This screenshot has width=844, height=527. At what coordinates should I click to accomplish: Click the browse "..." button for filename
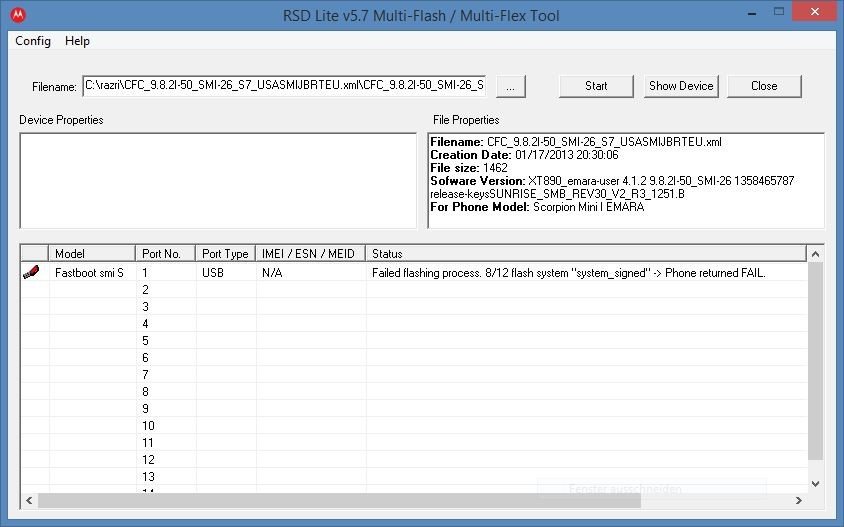[510, 86]
